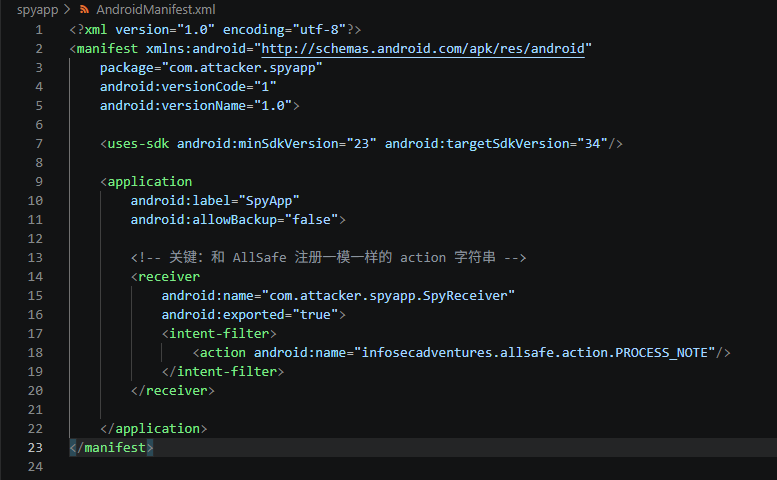Click android:versionName="1.0" attribute
This screenshot has width=777, height=480.
196,106
